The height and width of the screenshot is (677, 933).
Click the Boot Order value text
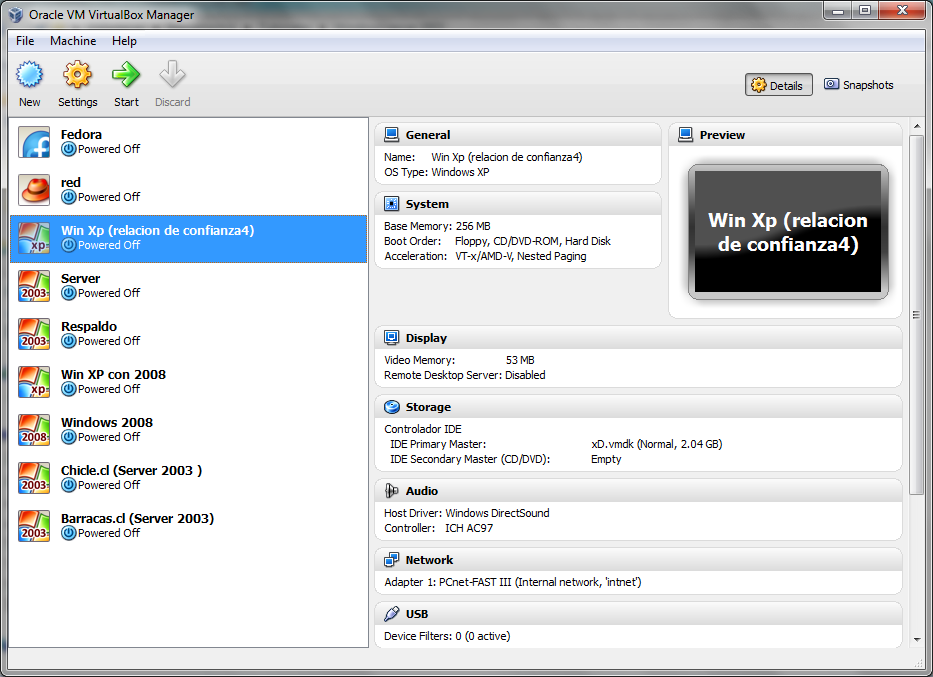point(533,242)
